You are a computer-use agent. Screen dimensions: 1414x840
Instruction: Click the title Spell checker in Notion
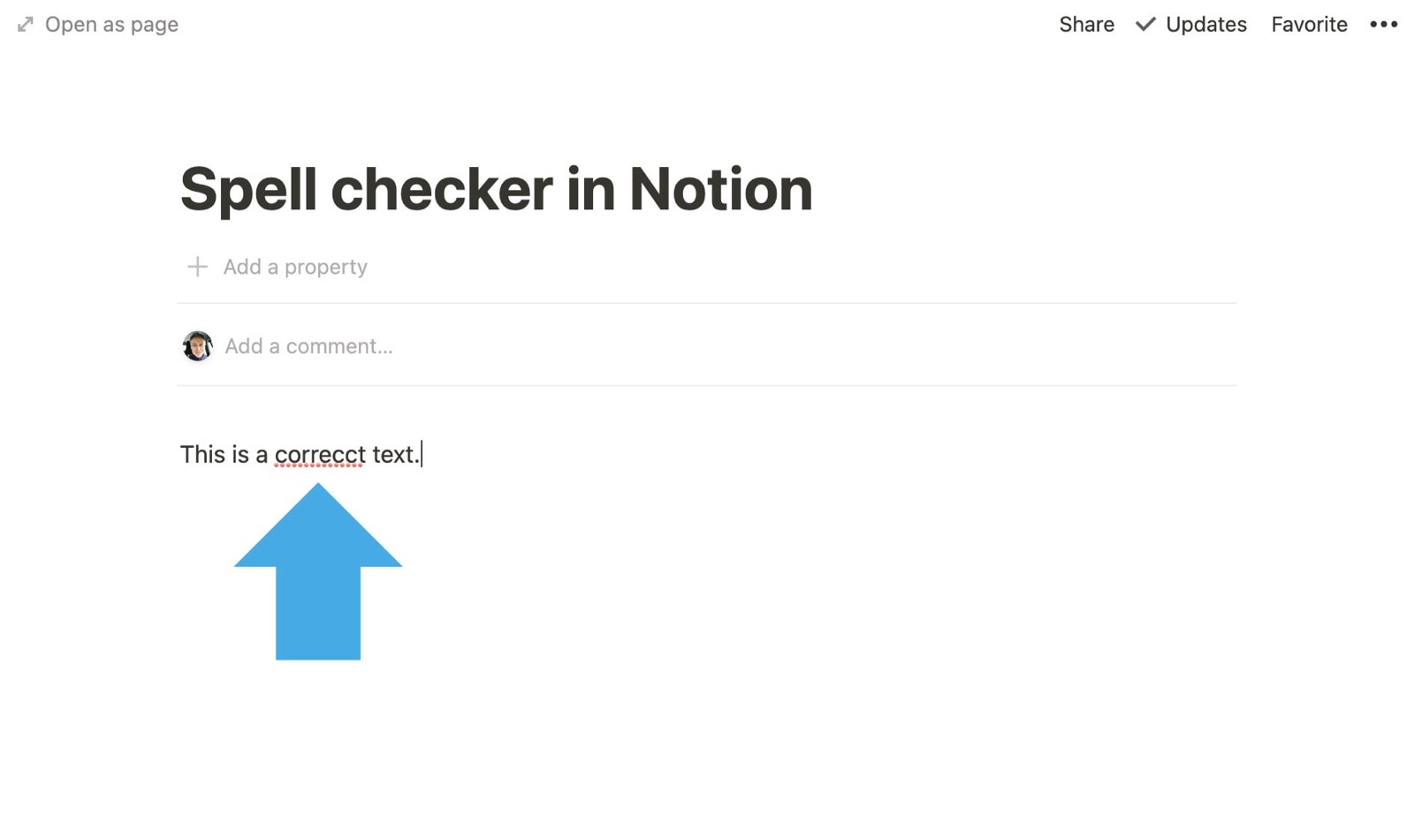pos(496,188)
